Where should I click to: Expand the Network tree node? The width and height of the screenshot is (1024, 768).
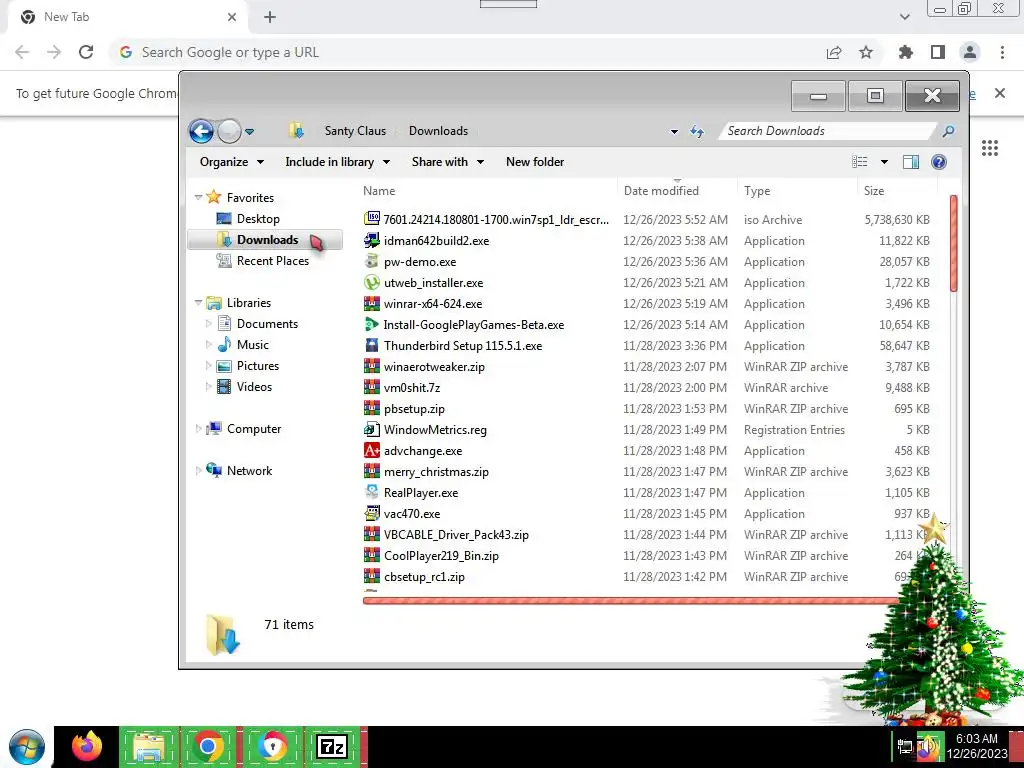tap(198, 470)
